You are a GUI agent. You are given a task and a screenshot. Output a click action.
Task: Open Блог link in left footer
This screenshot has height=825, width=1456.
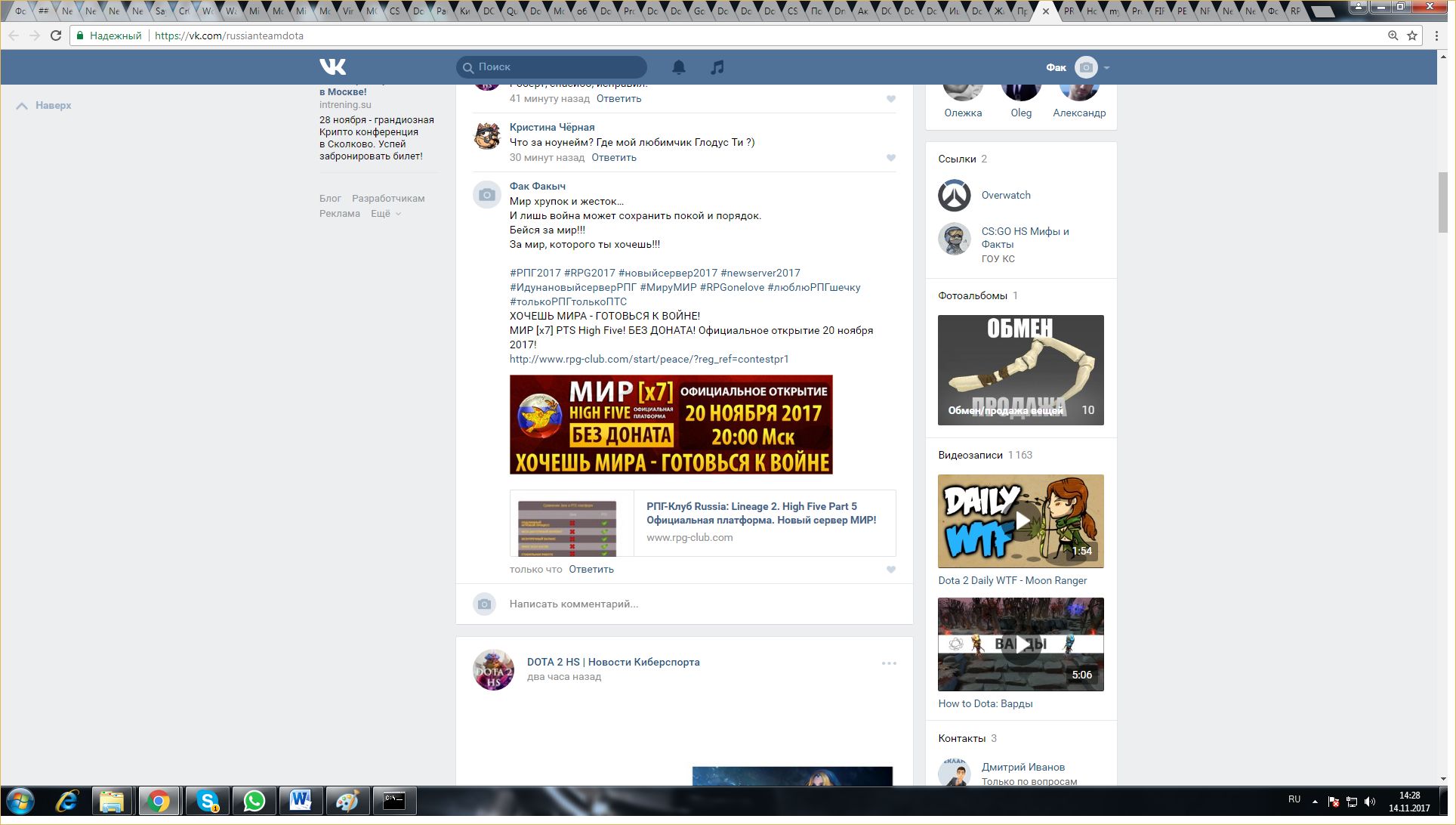[330, 199]
